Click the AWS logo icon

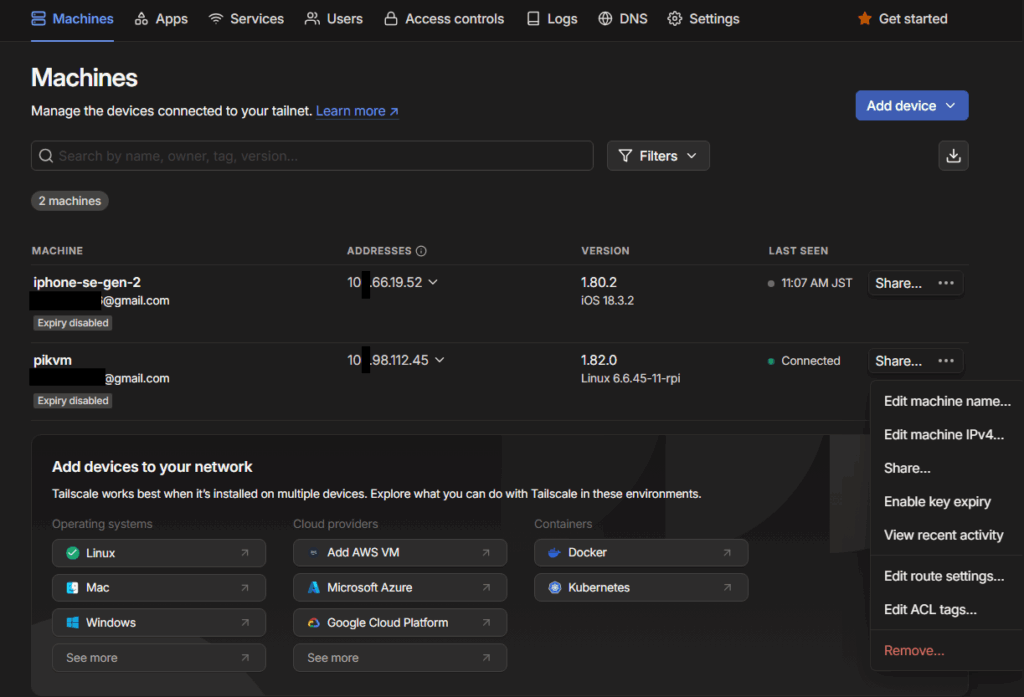pos(313,553)
